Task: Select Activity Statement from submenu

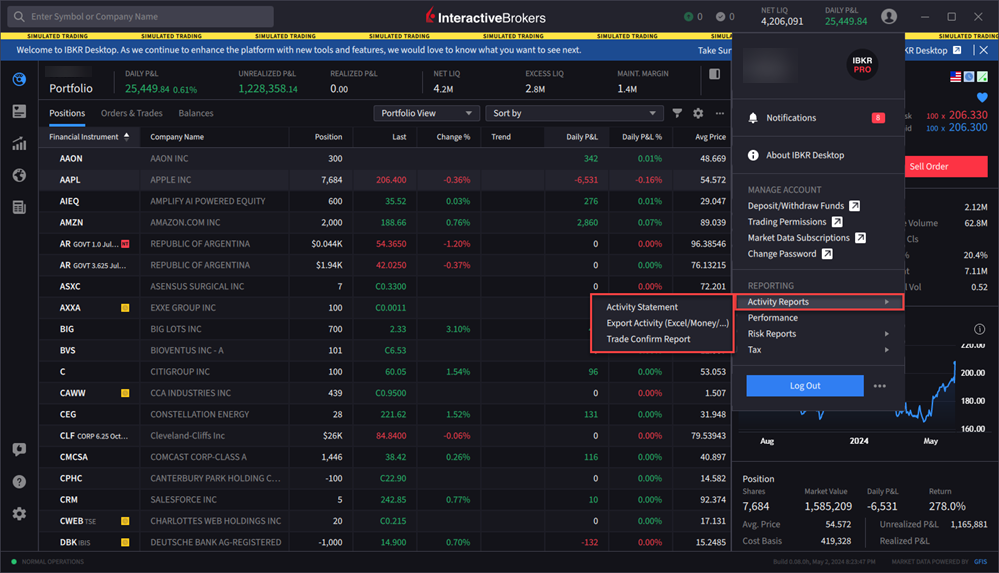Action: tap(642, 307)
